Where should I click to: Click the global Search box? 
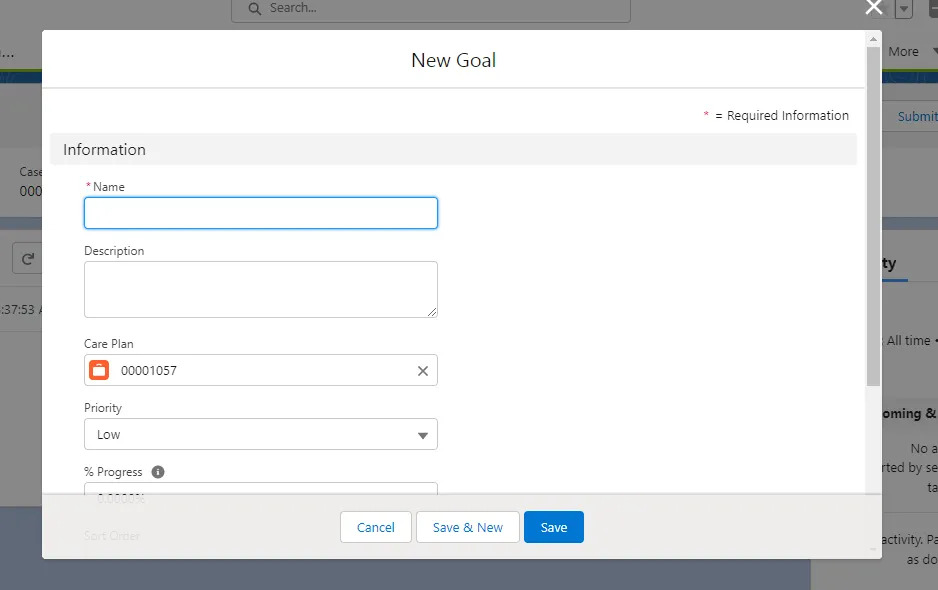click(x=431, y=10)
